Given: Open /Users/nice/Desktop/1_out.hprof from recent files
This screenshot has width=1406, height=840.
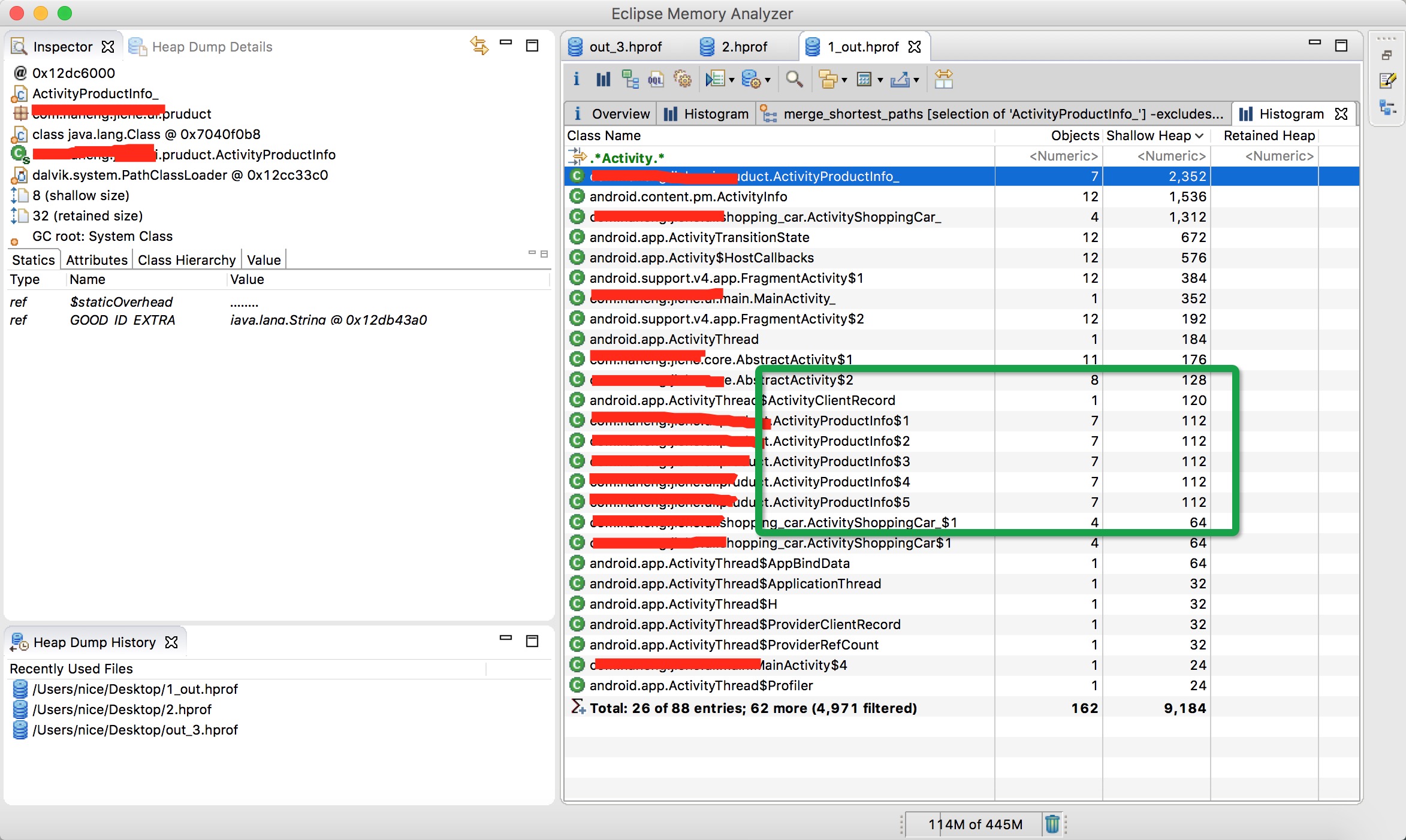Looking at the screenshot, I should (x=135, y=689).
